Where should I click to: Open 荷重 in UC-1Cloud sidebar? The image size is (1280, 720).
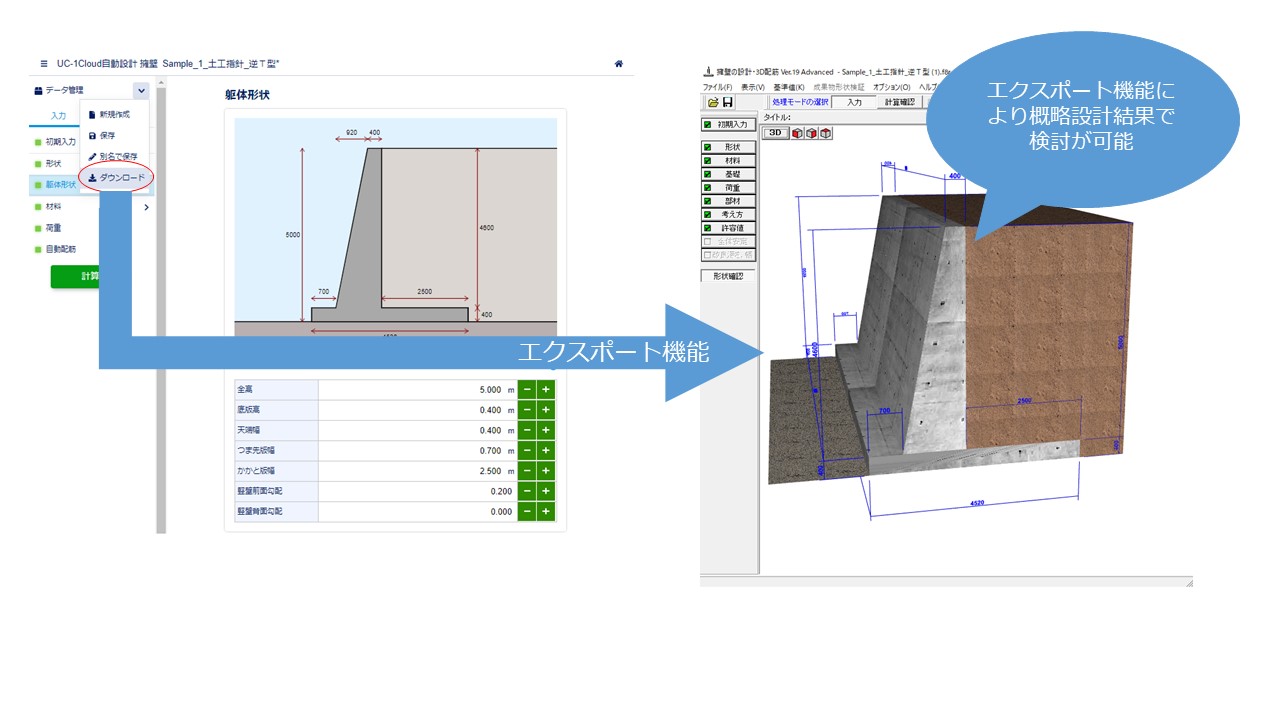pyautogui.click(x=54, y=228)
